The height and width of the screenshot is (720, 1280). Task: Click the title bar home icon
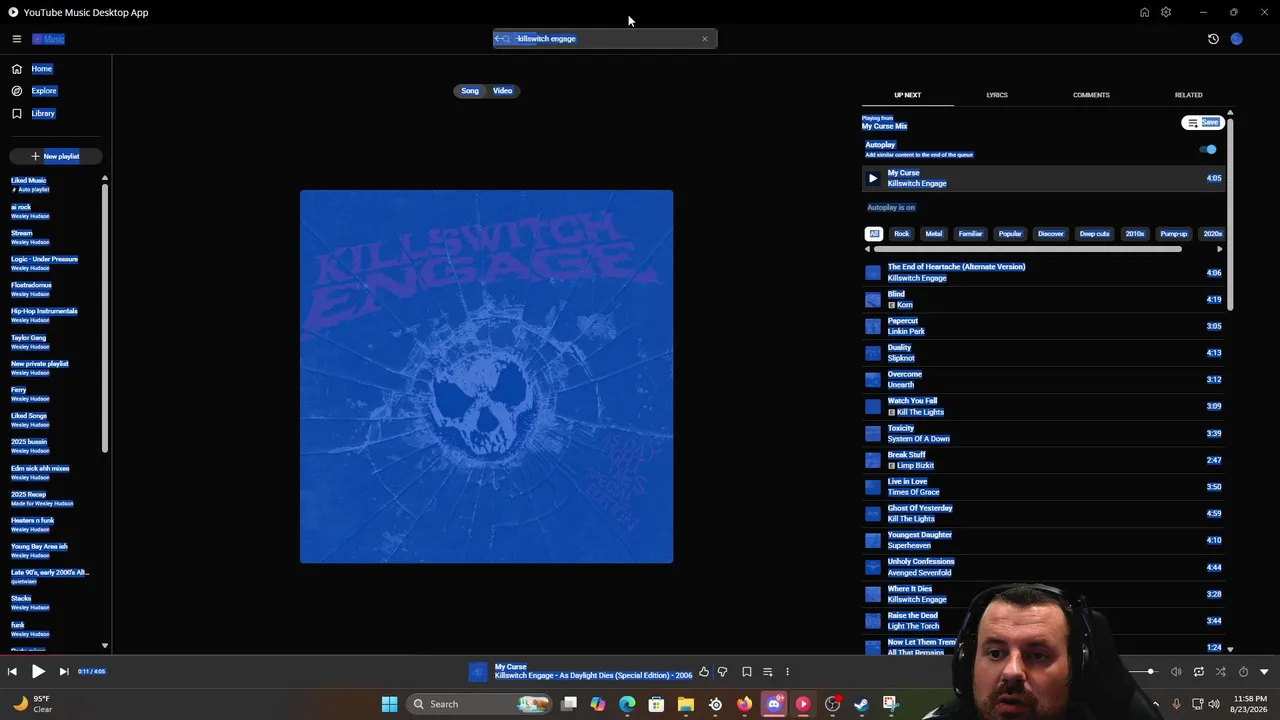[x=1144, y=12]
